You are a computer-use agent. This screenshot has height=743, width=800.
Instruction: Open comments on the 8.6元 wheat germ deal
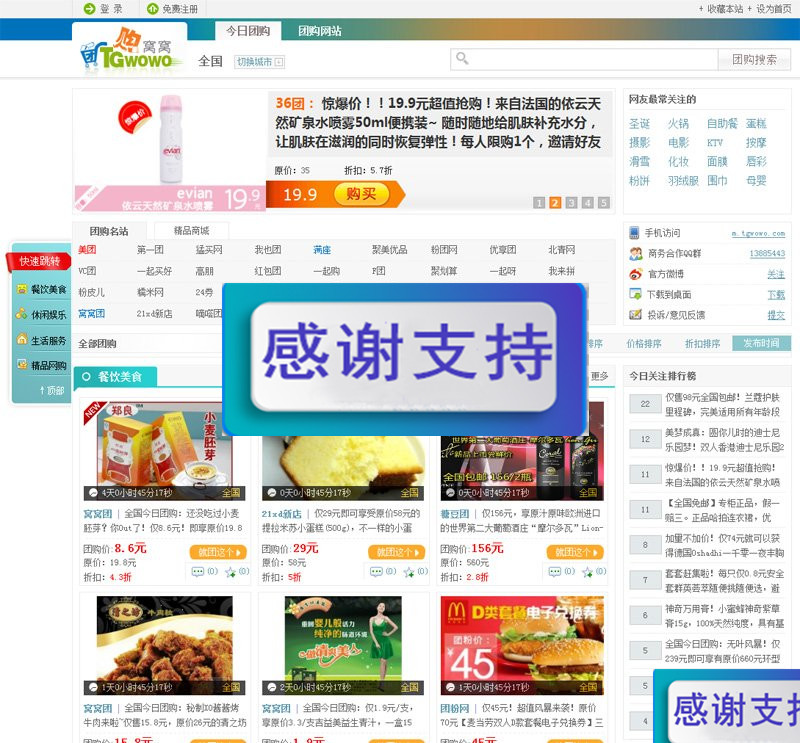tap(197, 572)
